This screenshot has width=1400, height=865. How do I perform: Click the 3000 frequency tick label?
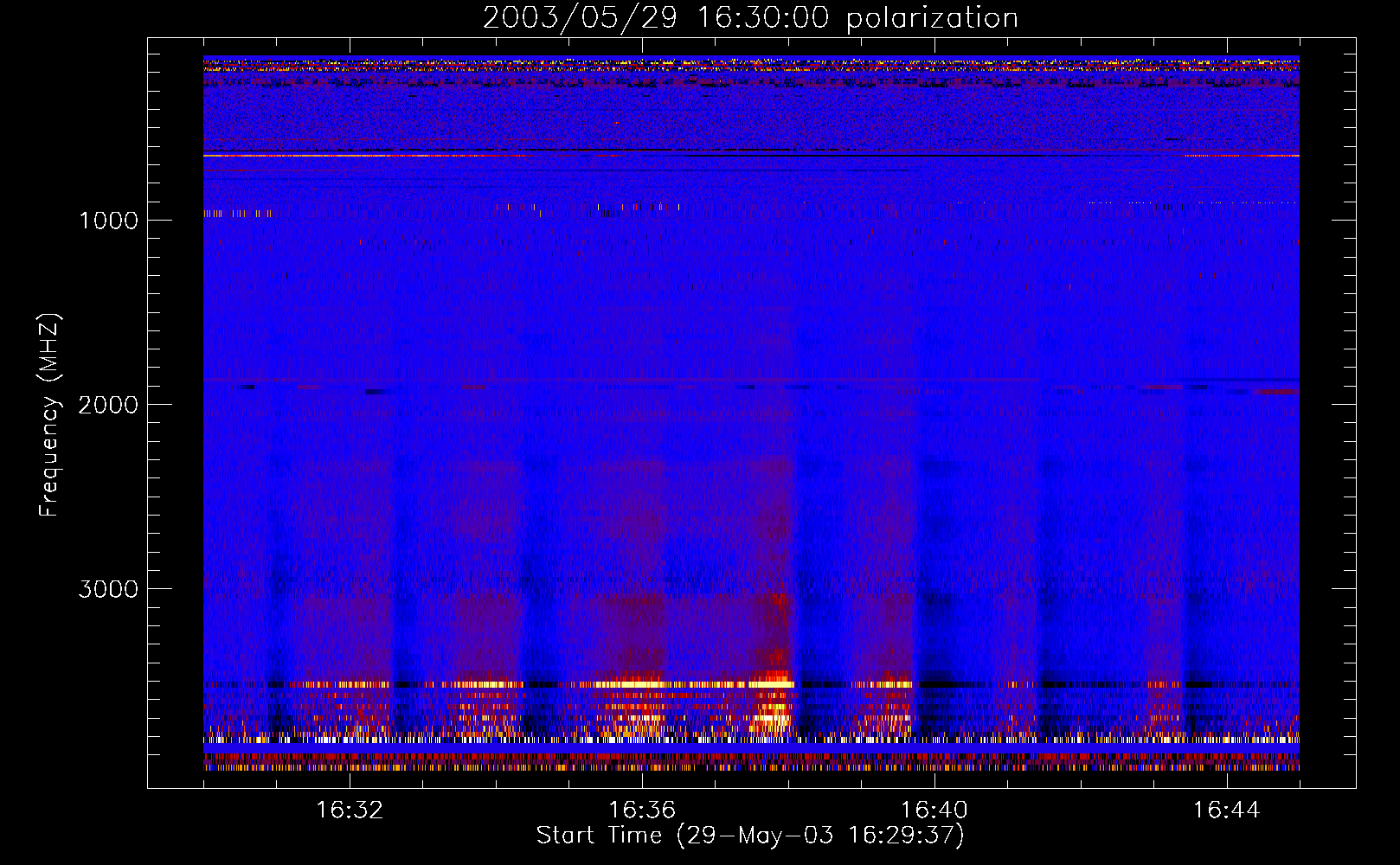pos(108,589)
